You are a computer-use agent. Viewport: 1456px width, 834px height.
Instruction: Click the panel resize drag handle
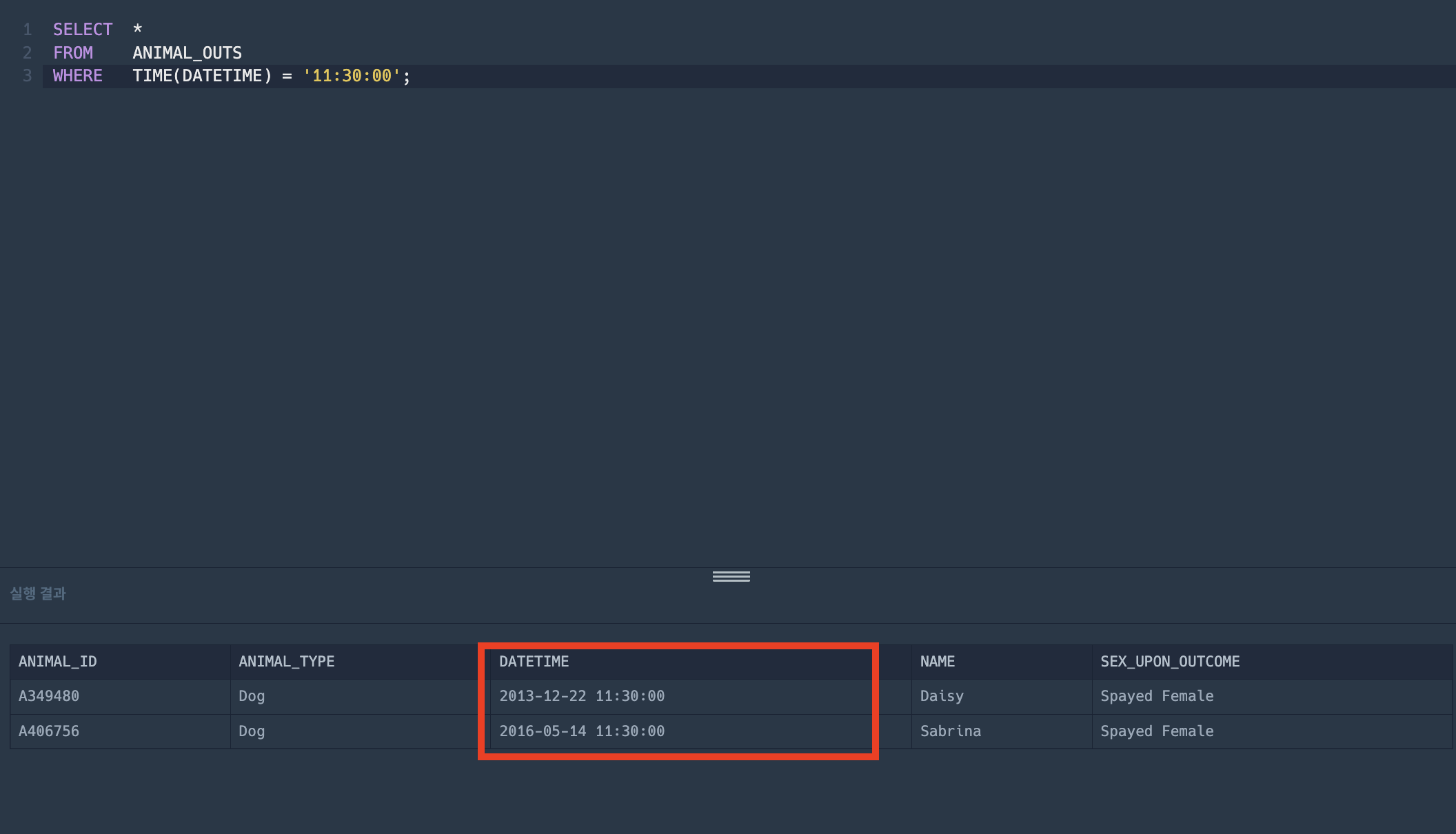tap(731, 576)
